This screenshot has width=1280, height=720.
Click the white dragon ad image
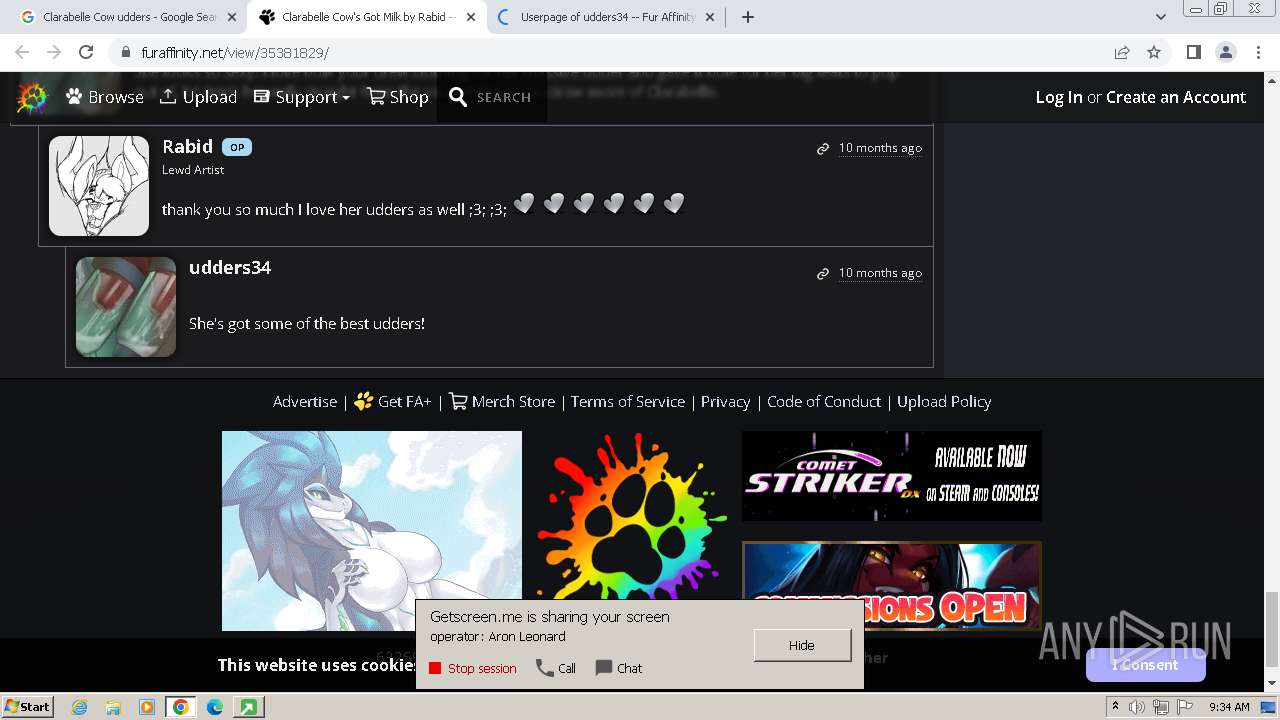coord(372,531)
